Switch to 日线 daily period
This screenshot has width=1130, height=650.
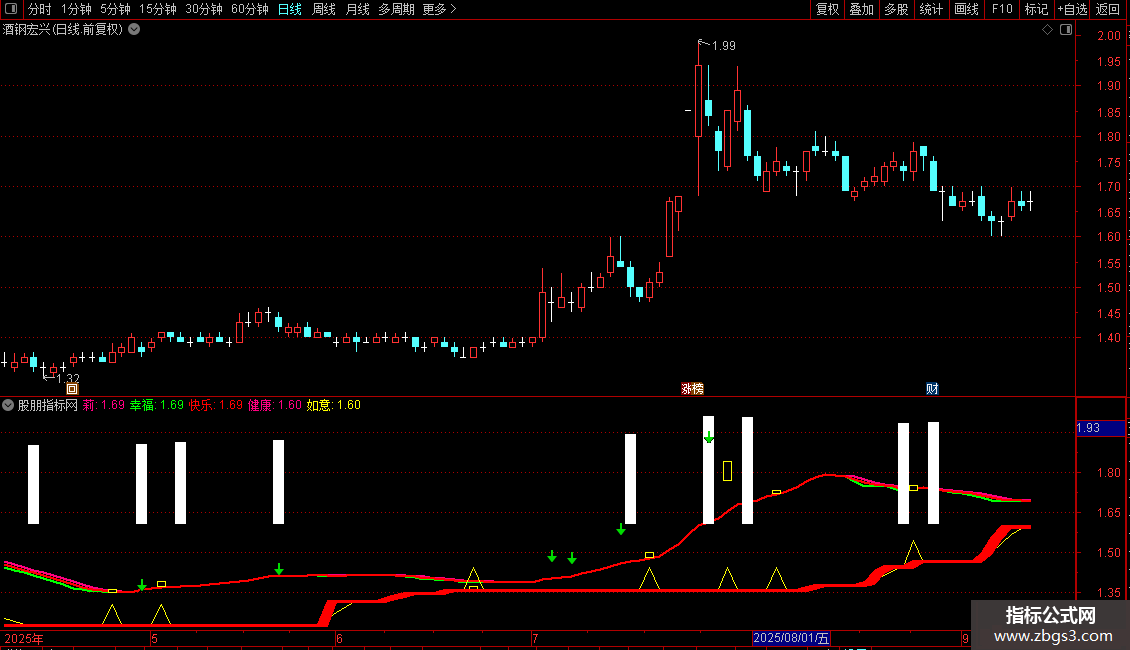290,9
